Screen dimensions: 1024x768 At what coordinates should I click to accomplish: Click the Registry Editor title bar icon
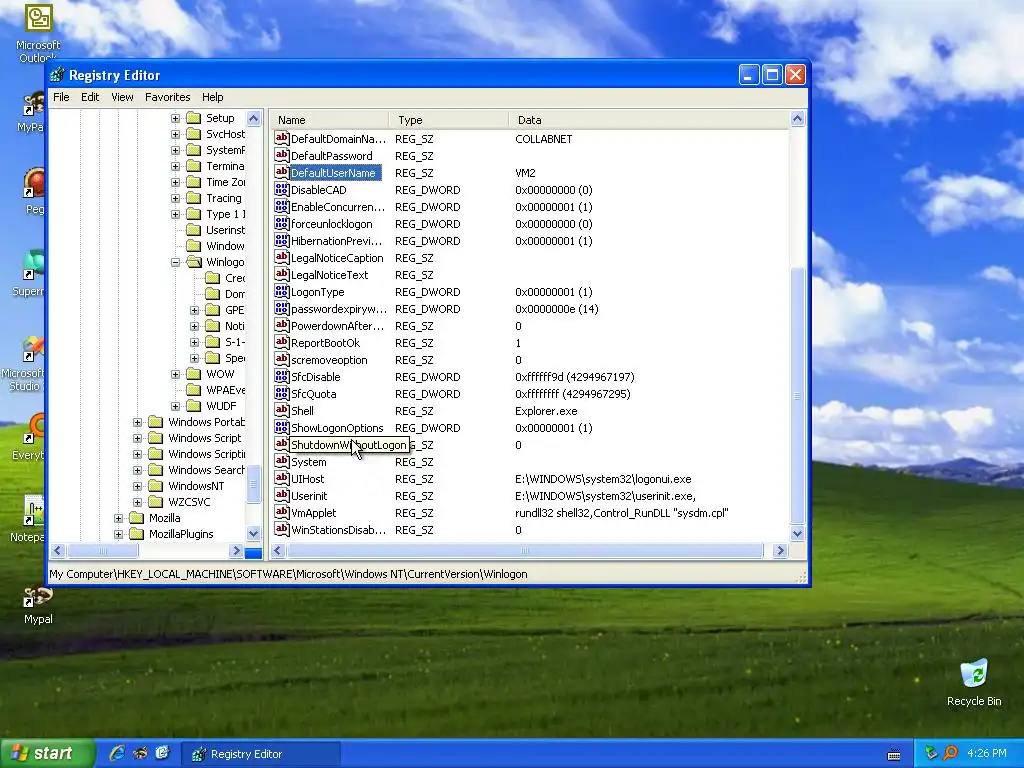pos(57,75)
